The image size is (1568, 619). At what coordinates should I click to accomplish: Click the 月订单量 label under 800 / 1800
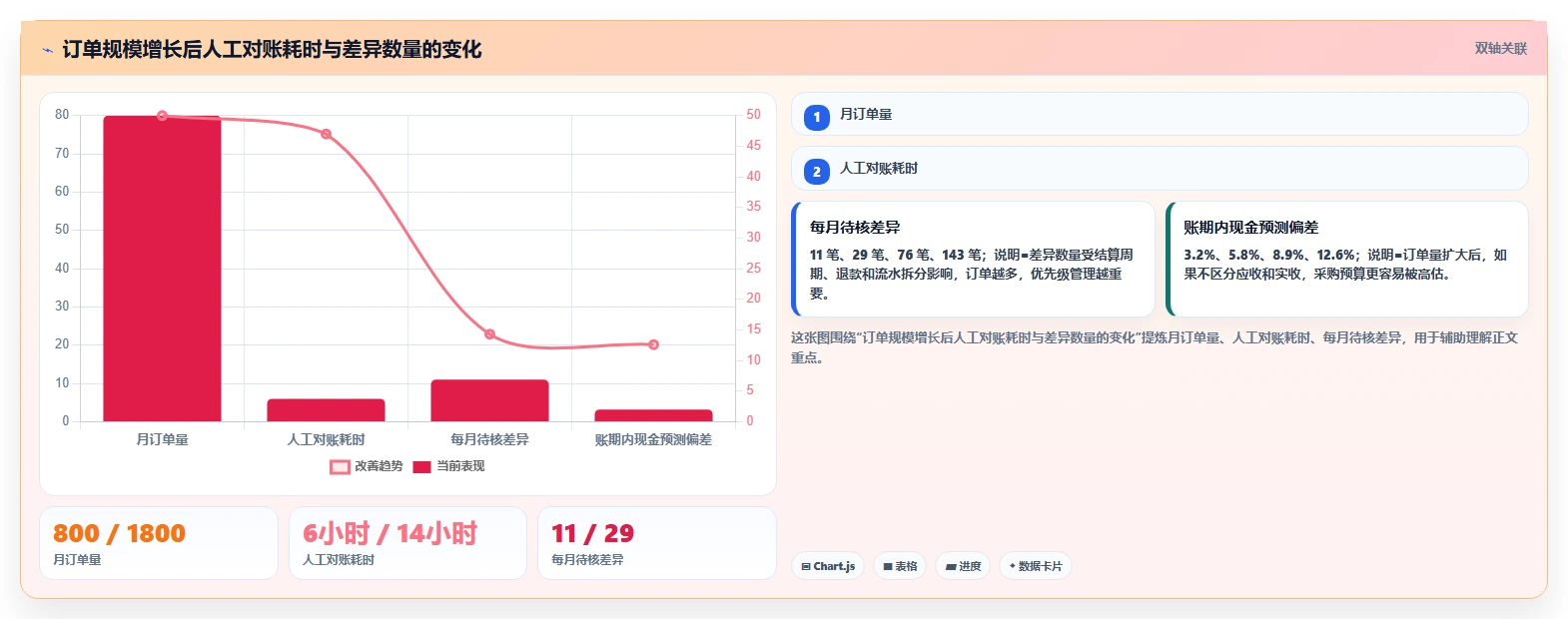pyautogui.click(x=77, y=560)
